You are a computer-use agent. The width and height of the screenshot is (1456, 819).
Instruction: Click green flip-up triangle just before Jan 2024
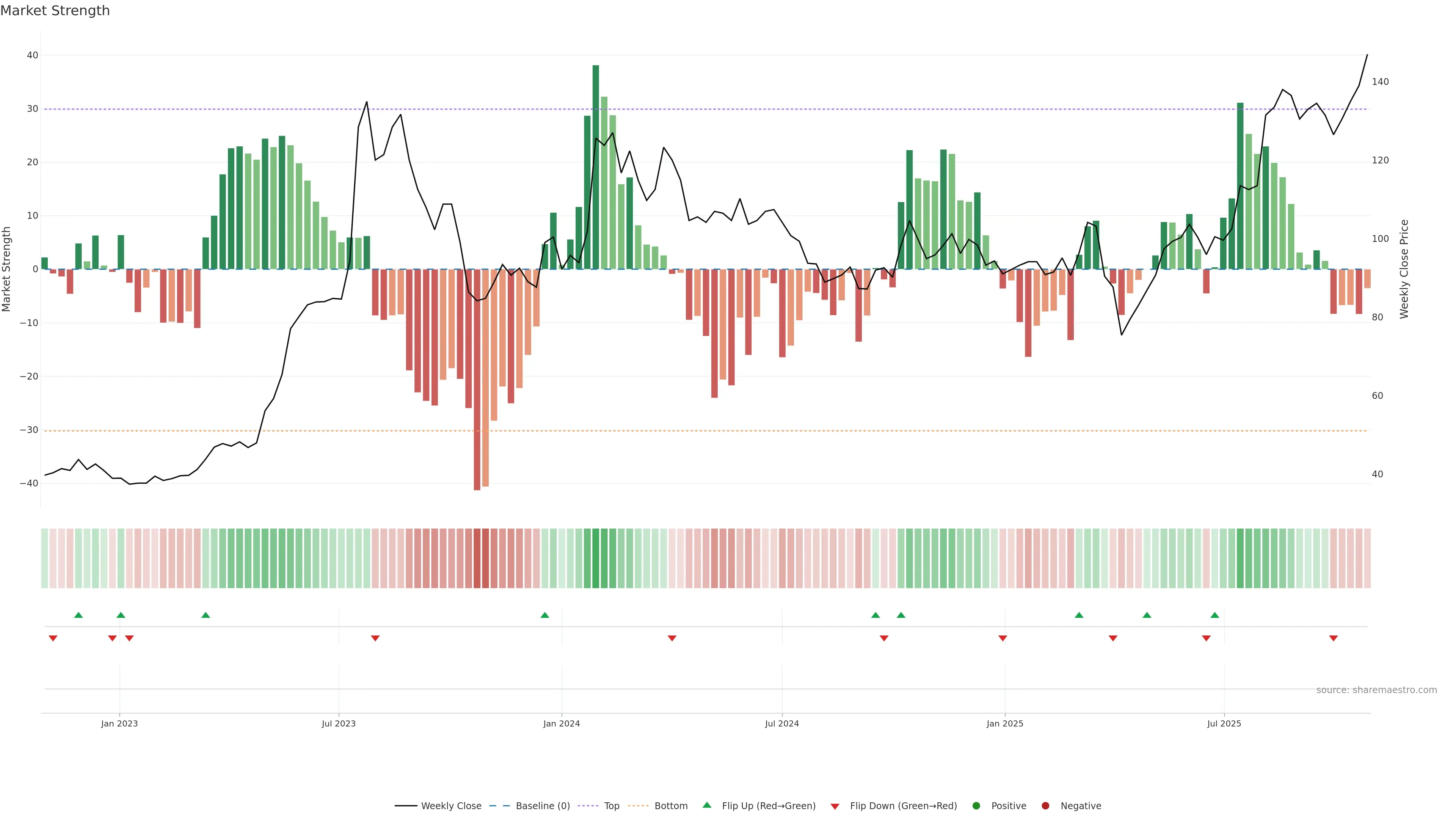[545, 615]
